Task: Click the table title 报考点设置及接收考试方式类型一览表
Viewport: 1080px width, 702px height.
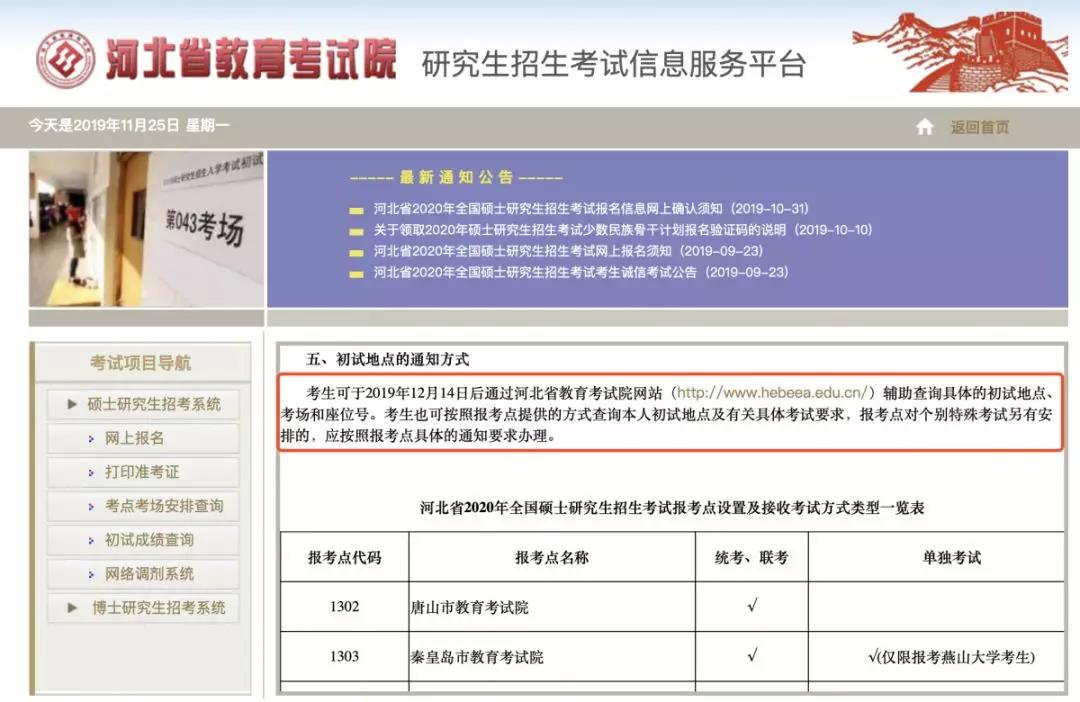Action: 672,508
